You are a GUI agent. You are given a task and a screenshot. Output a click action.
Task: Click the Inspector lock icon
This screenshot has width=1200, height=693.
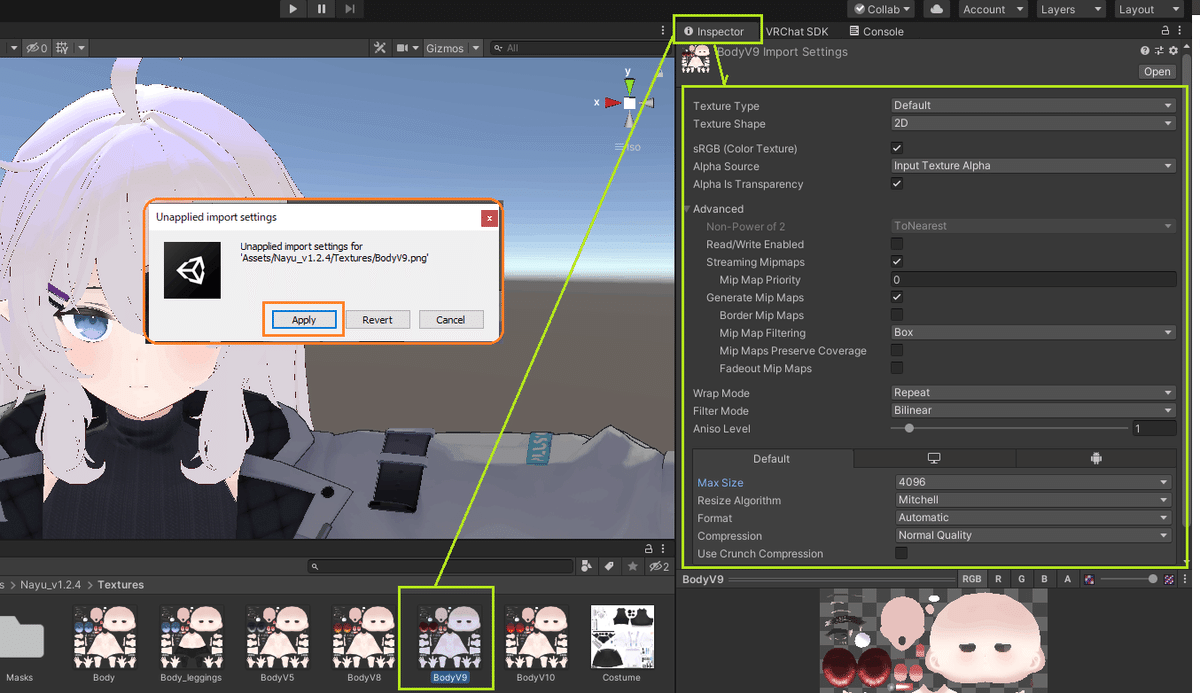pyautogui.click(x=1165, y=31)
